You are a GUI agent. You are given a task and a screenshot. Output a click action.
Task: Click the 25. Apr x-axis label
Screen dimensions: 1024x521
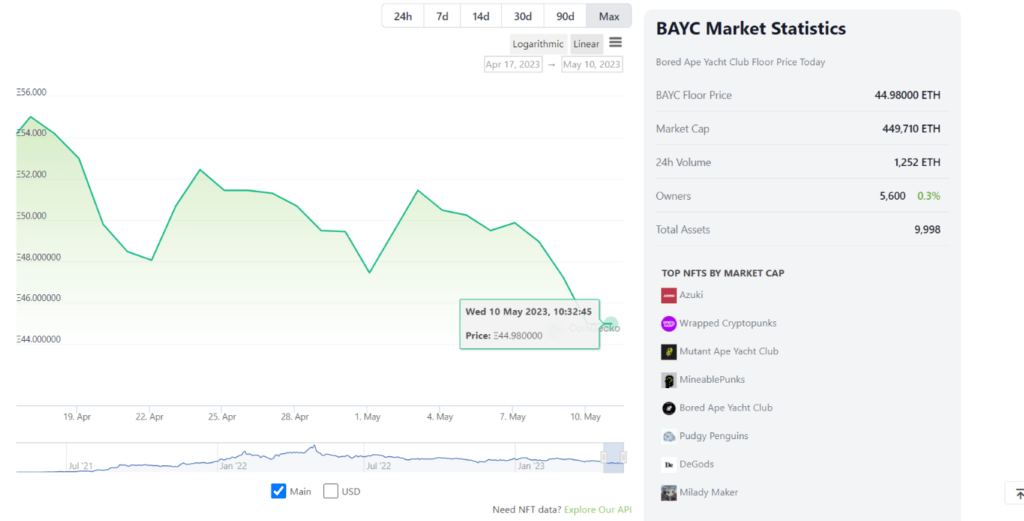click(222, 417)
